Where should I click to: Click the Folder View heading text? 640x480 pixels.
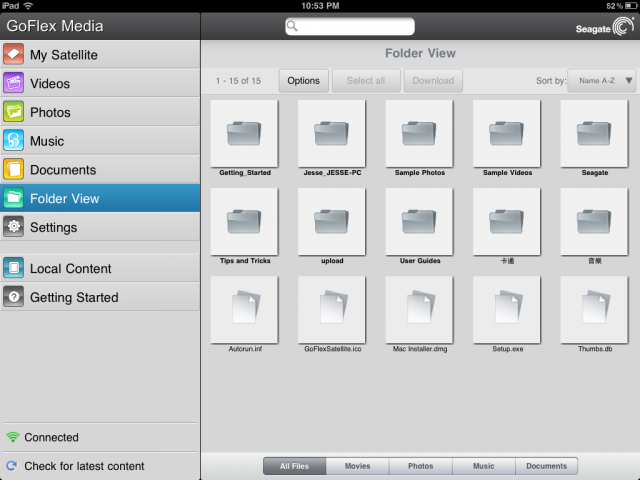pos(420,53)
